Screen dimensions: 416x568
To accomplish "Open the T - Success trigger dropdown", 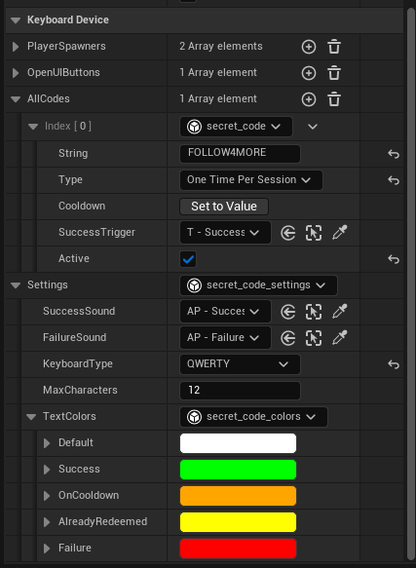I will (225, 233).
